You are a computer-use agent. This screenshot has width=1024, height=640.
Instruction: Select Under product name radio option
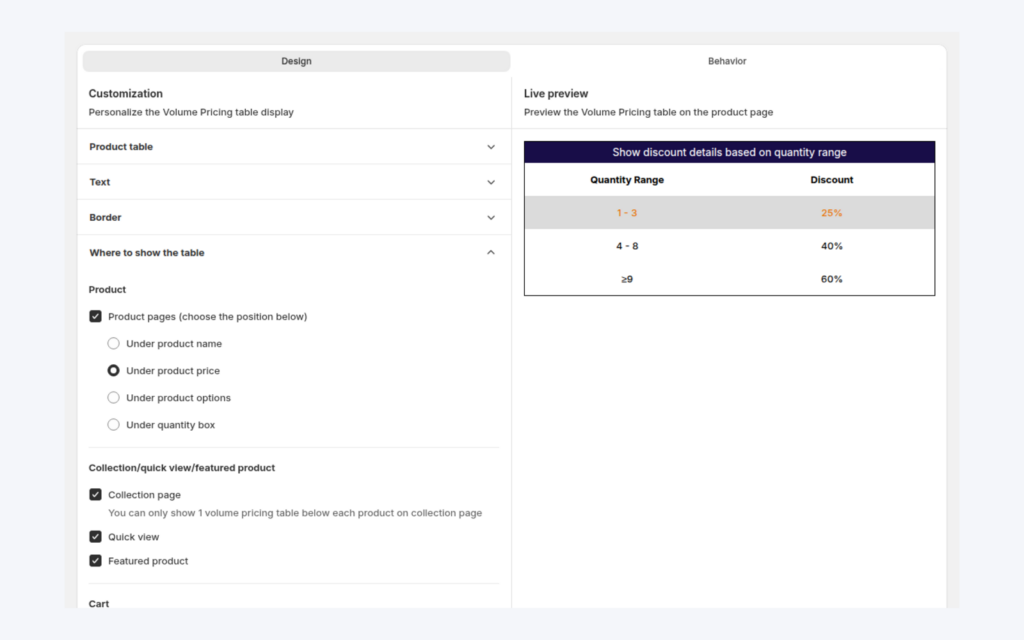pyautogui.click(x=114, y=344)
